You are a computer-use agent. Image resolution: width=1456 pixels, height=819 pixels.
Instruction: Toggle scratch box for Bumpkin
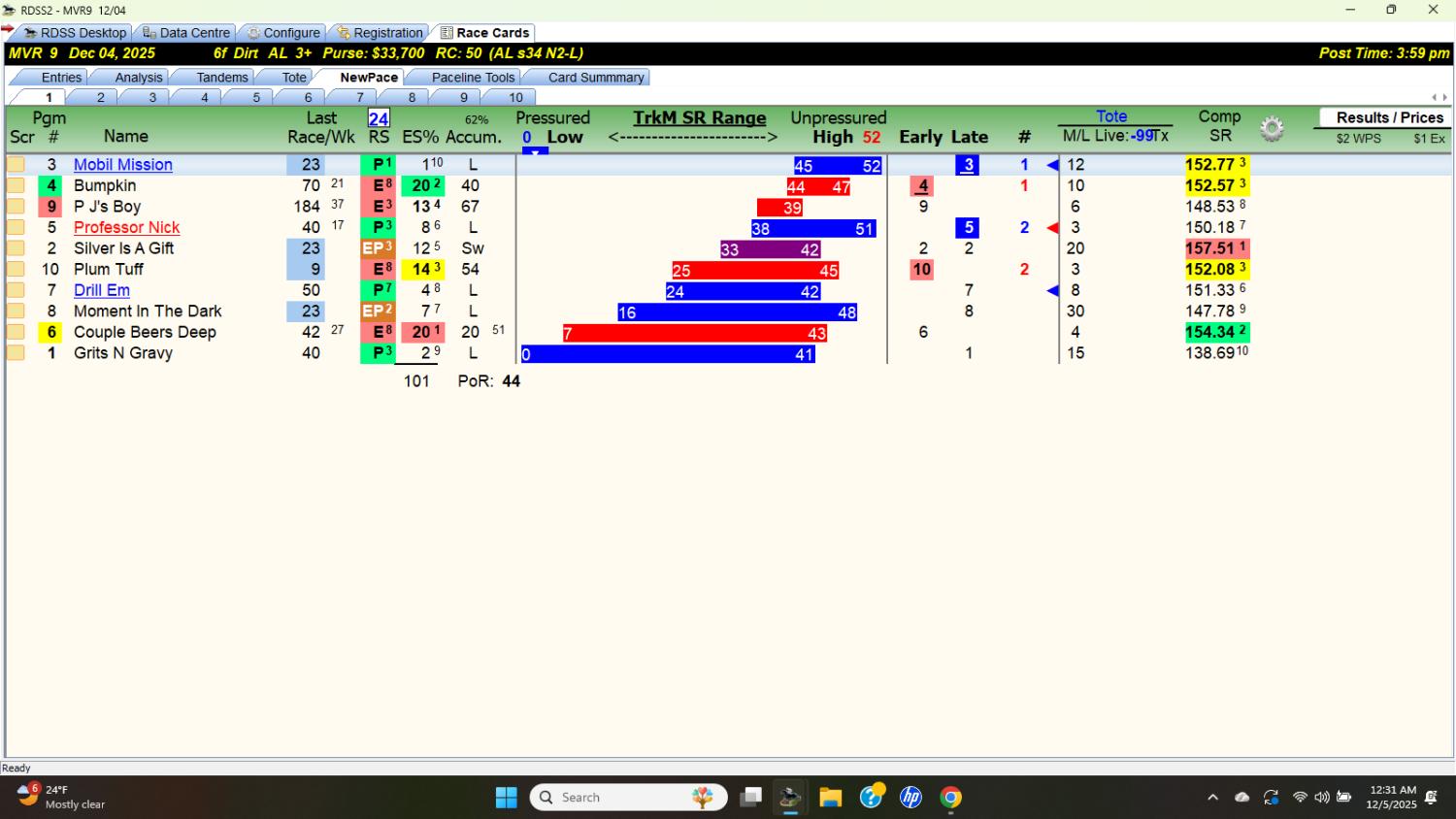click(x=16, y=185)
